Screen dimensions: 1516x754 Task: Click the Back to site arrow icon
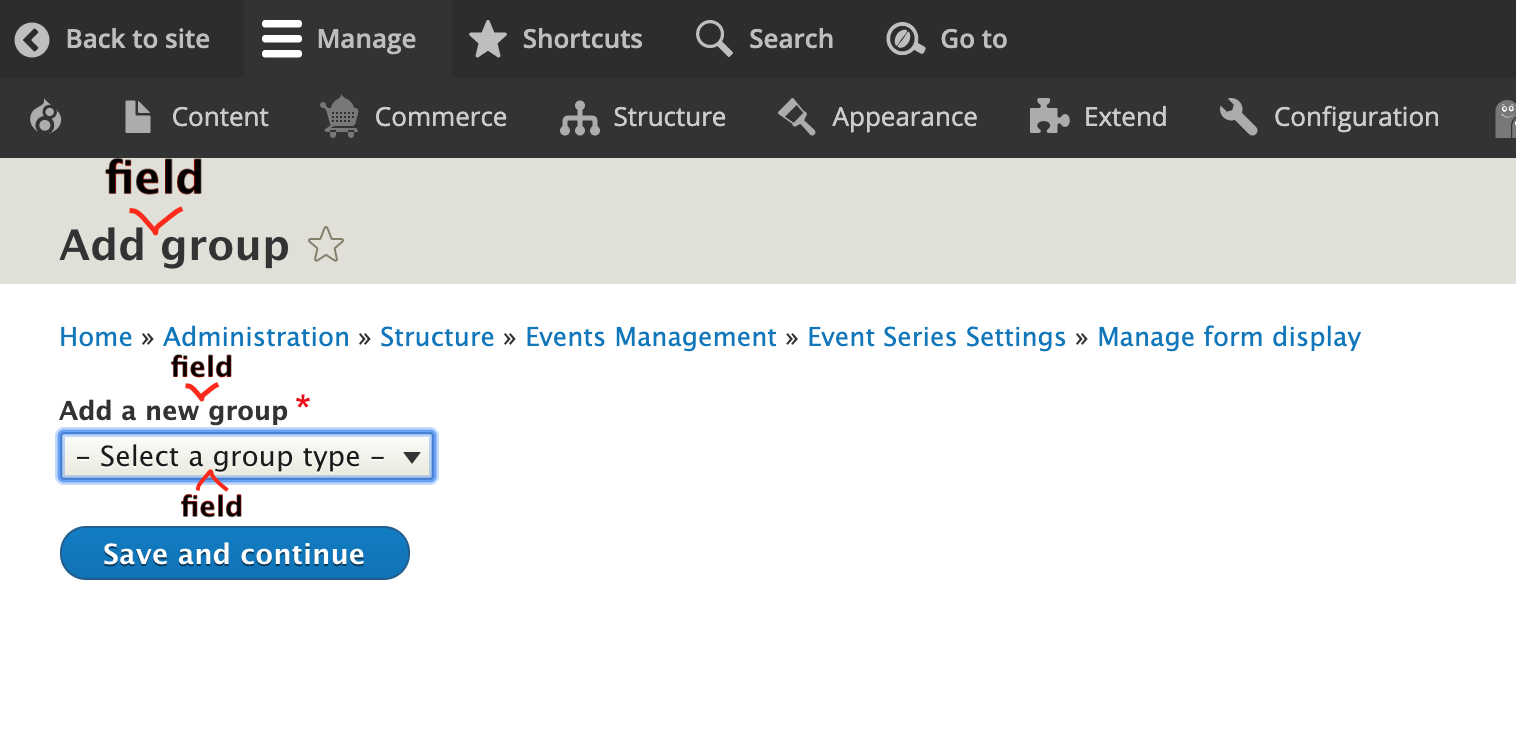[32, 40]
